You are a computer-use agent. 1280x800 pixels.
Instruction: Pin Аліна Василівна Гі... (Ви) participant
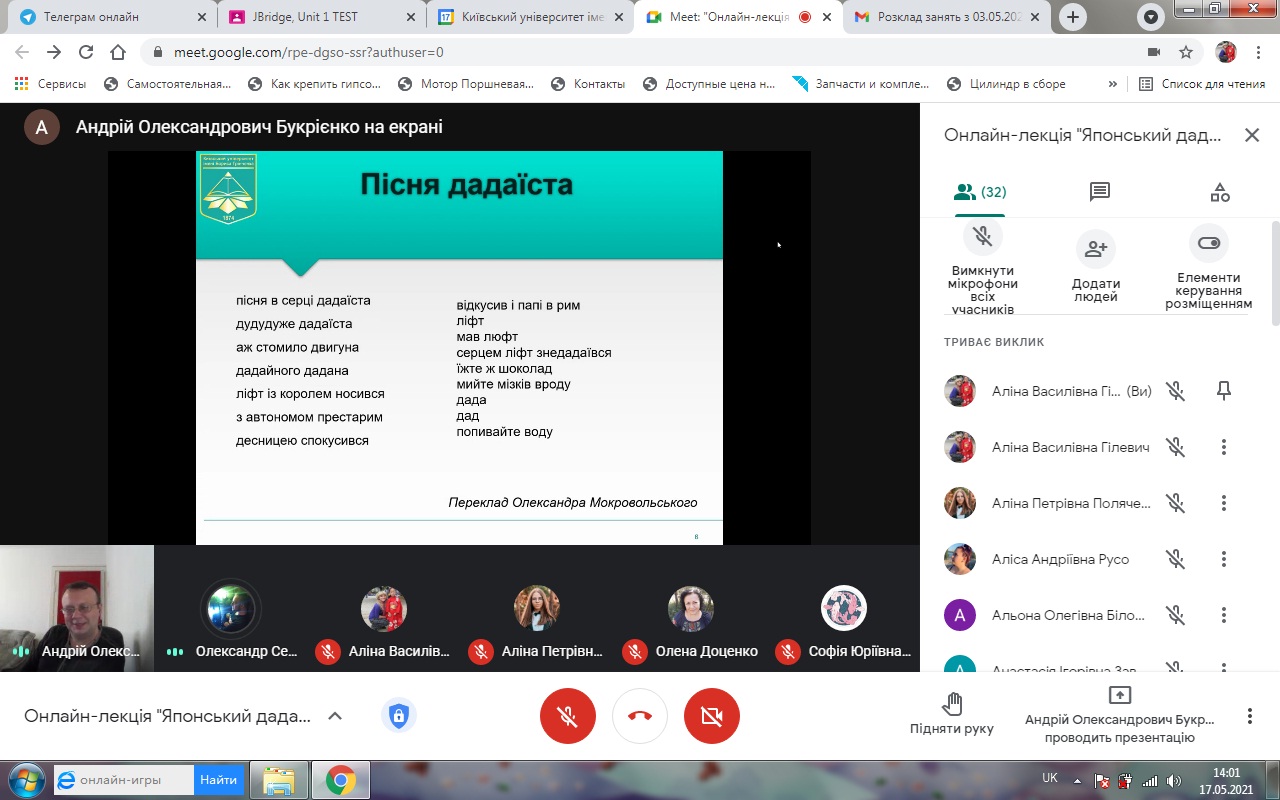point(1223,392)
